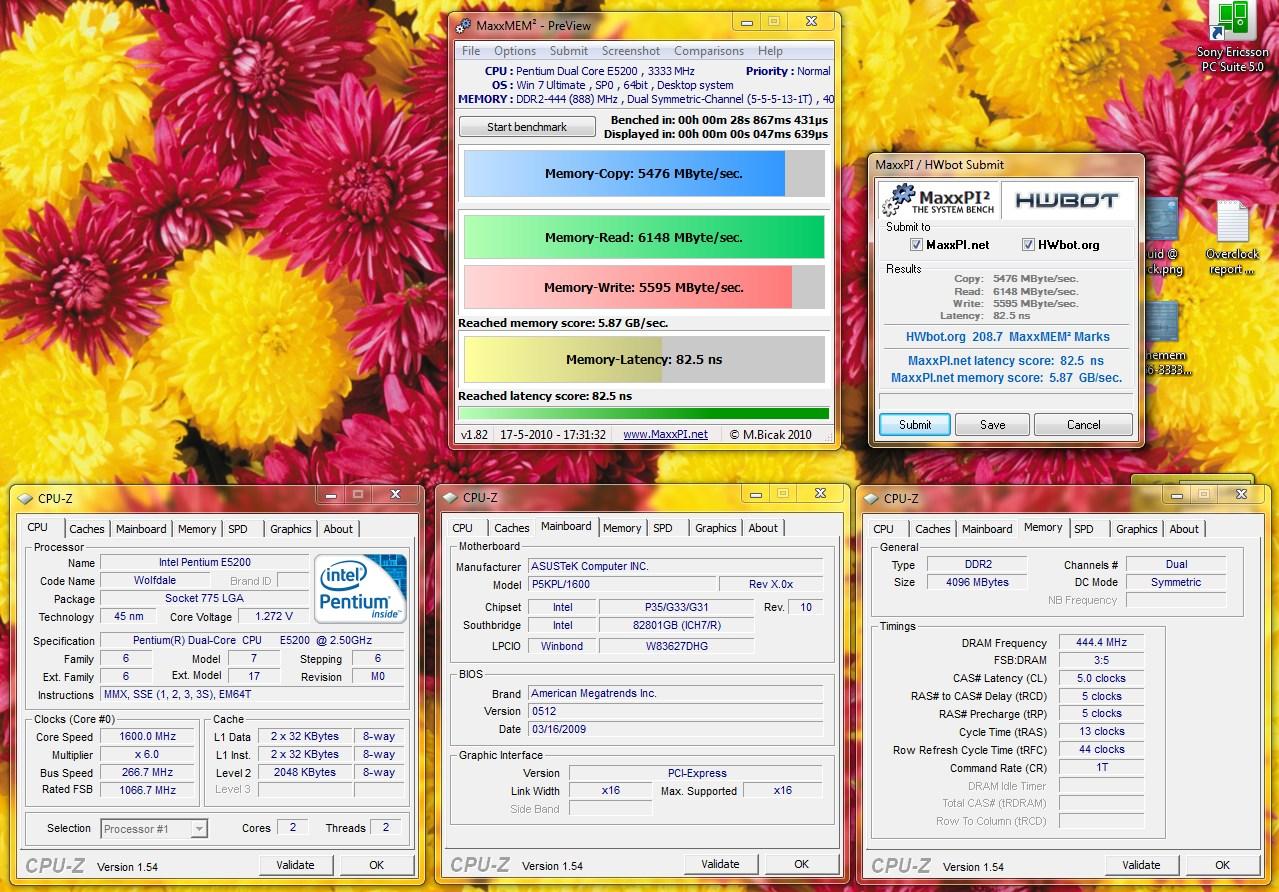Click Submit in MaxxPI / HWbot dialog
The height and width of the screenshot is (892, 1279).
click(x=915, y=425)
